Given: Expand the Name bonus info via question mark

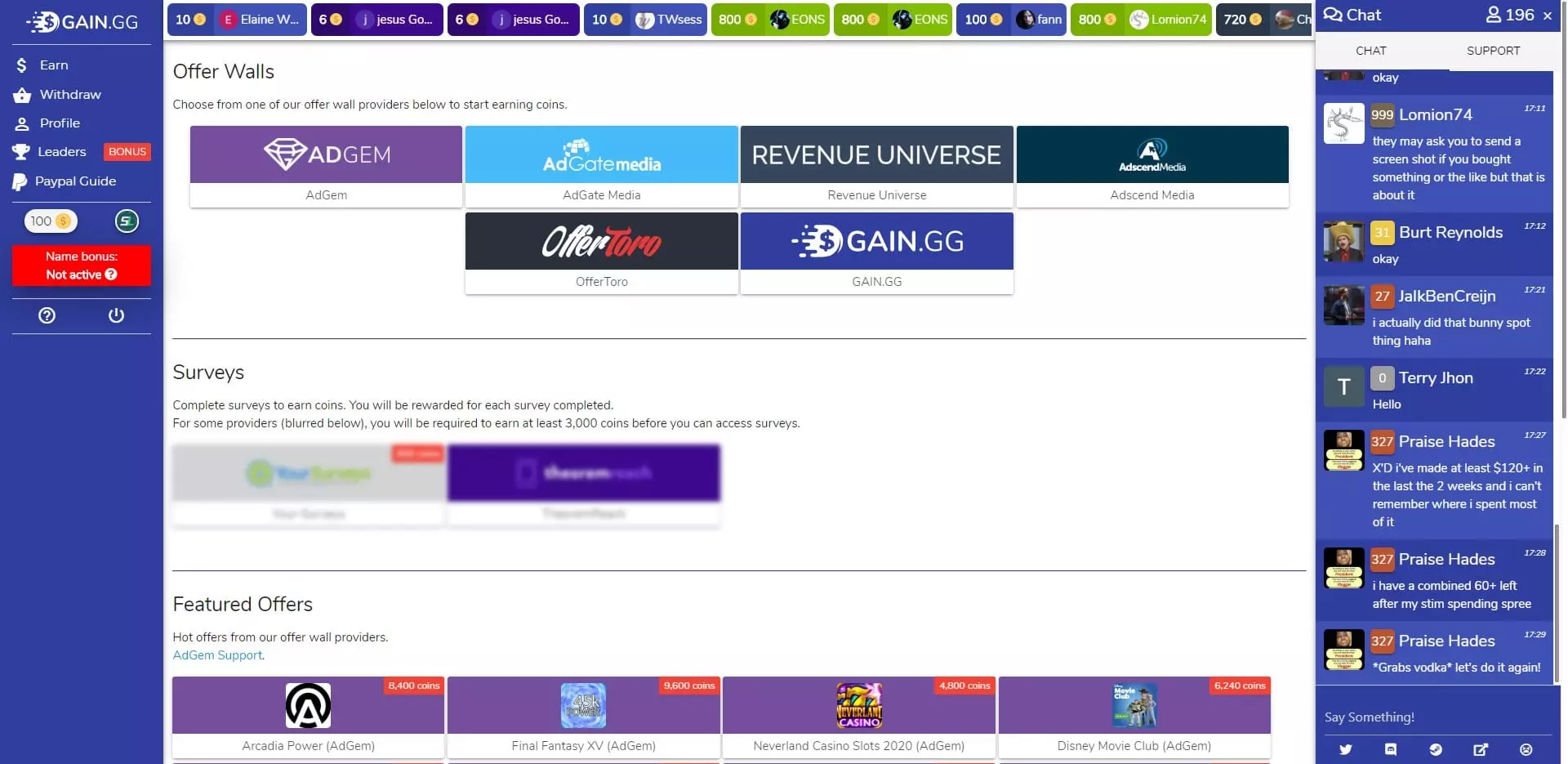Looking at the screenshot, I should click(110, 275).
